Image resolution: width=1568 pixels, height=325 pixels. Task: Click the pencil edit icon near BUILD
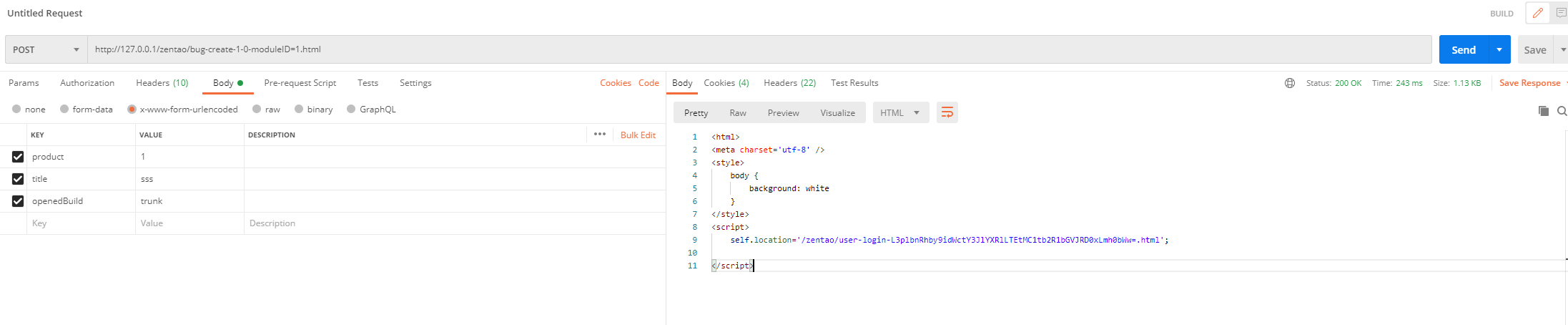(1537, 13)
